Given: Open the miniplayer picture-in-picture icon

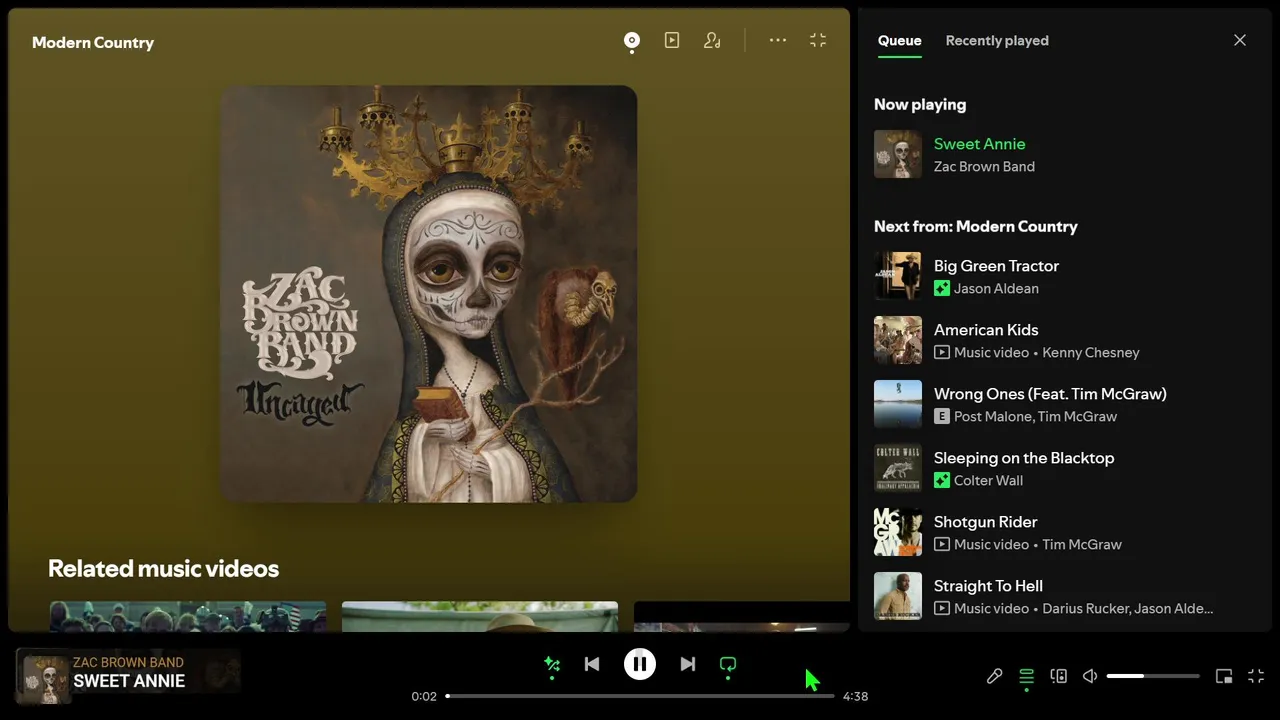Looking at the screenshot, I should tap(1224, 677).
